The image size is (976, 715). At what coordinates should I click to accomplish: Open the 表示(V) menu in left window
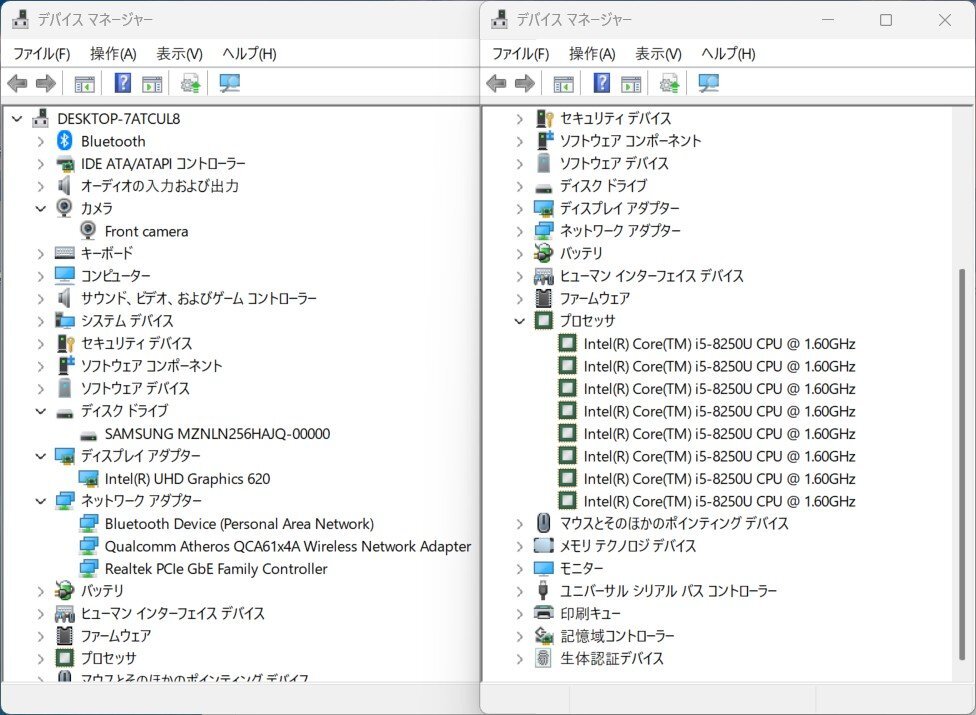coord(177,53)
